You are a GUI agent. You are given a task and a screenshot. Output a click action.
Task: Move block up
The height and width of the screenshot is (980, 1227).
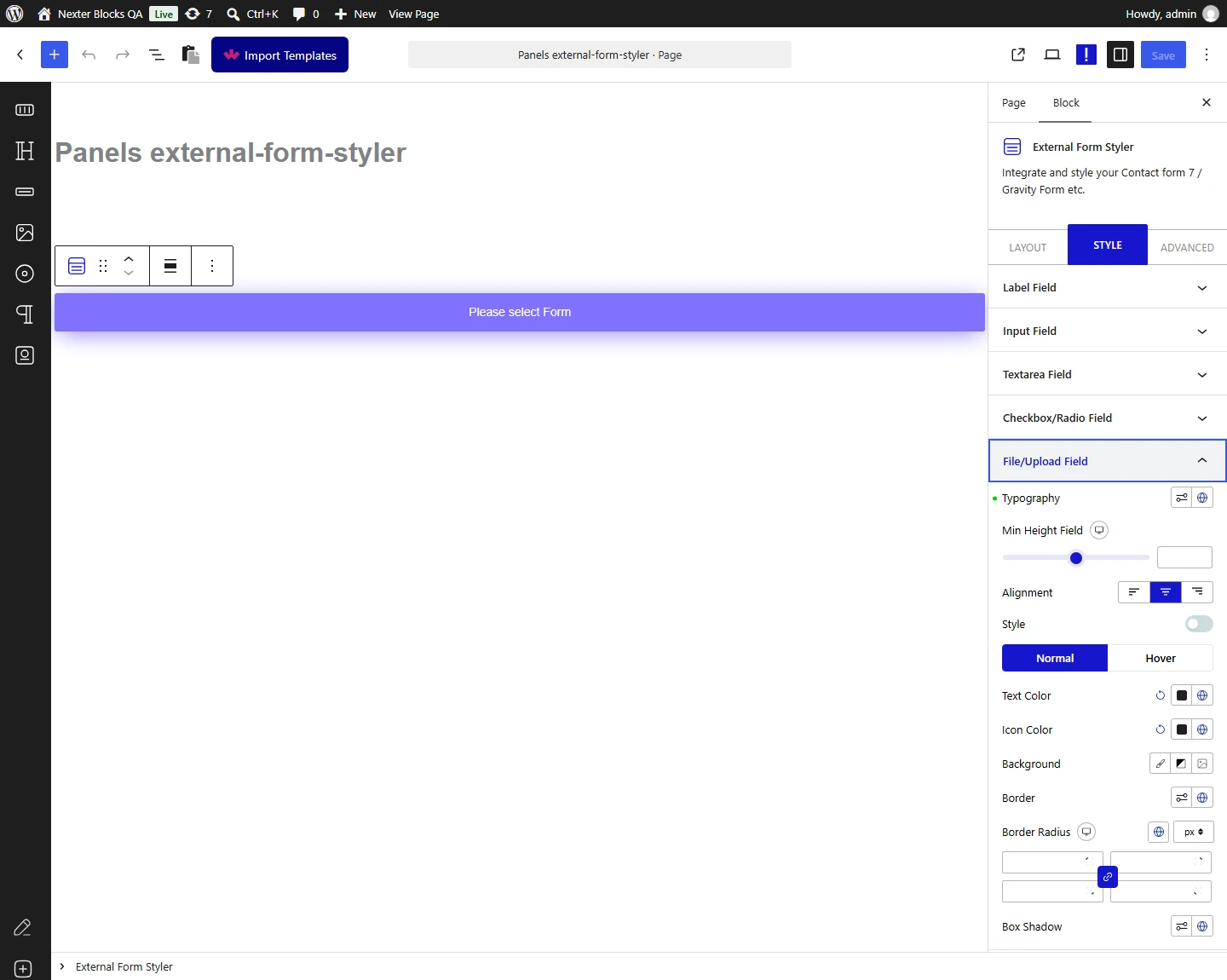pos(129,258)
